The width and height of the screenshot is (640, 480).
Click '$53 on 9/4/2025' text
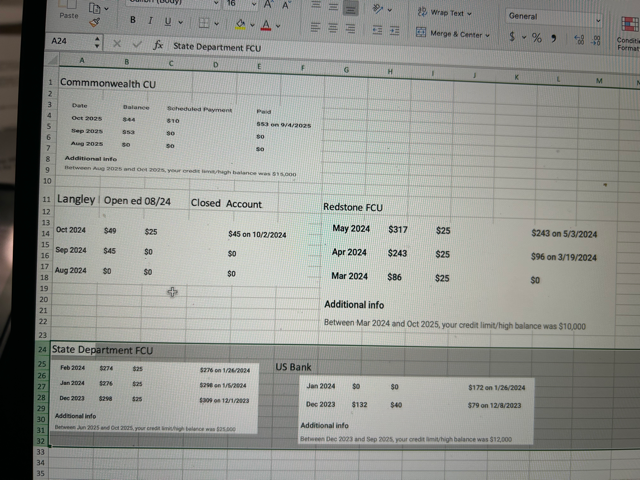pyautogui.click(x=283, y=125)
